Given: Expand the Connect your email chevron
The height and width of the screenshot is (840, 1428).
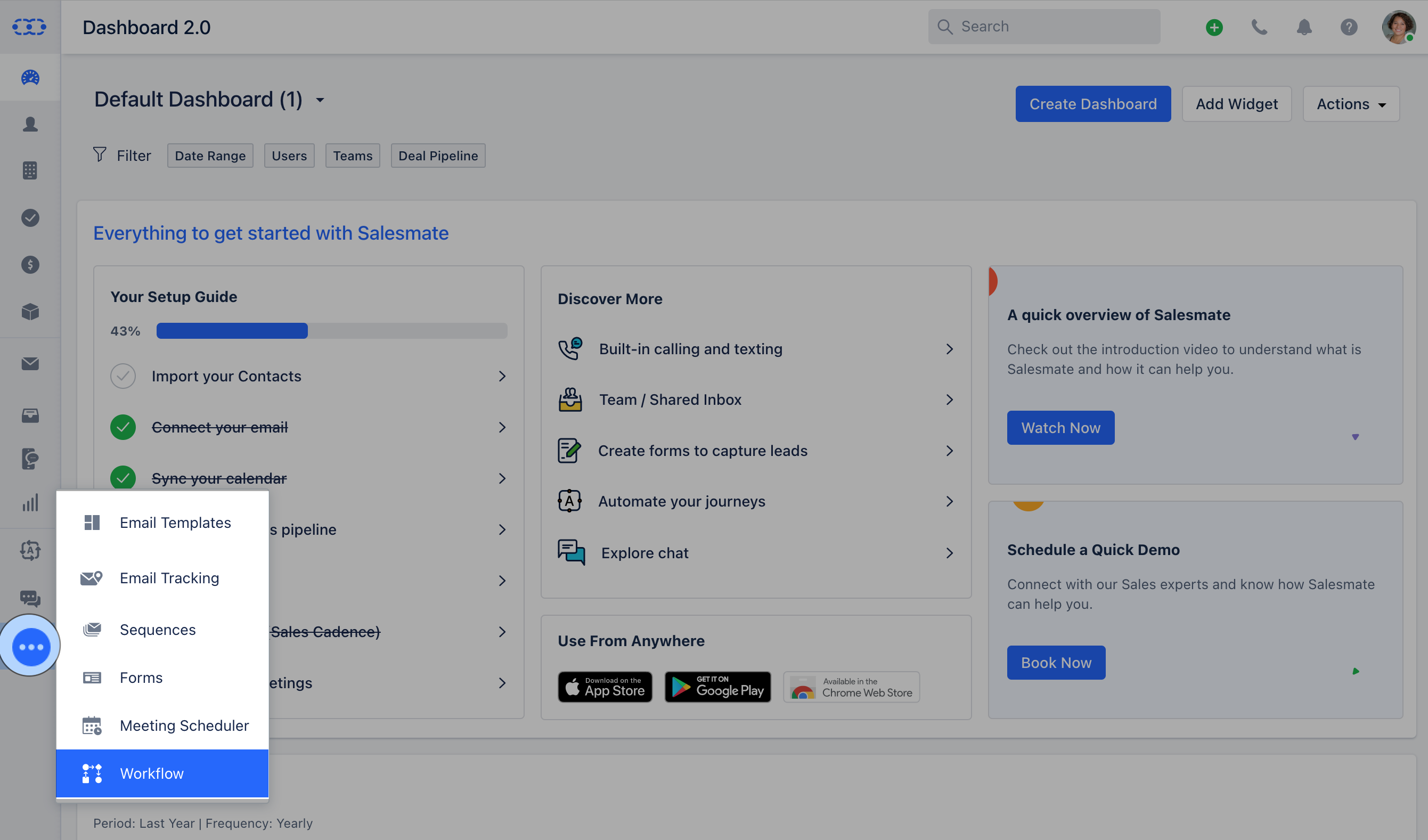Looking at the screenshot, I should pyautogui.click(x=502, y=427).
